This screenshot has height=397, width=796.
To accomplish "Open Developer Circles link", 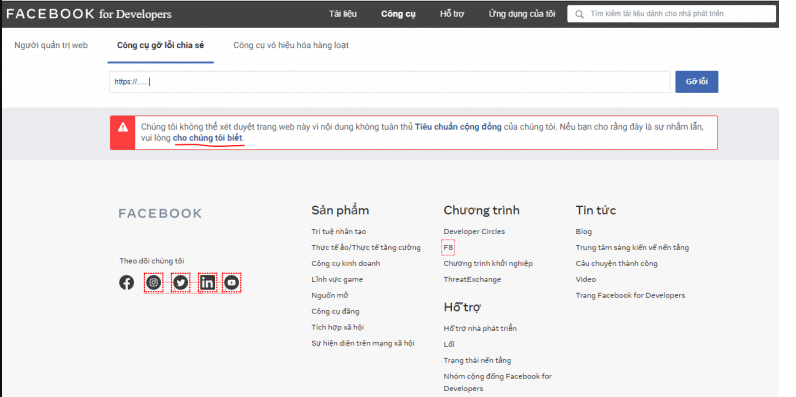I will 474,231.
